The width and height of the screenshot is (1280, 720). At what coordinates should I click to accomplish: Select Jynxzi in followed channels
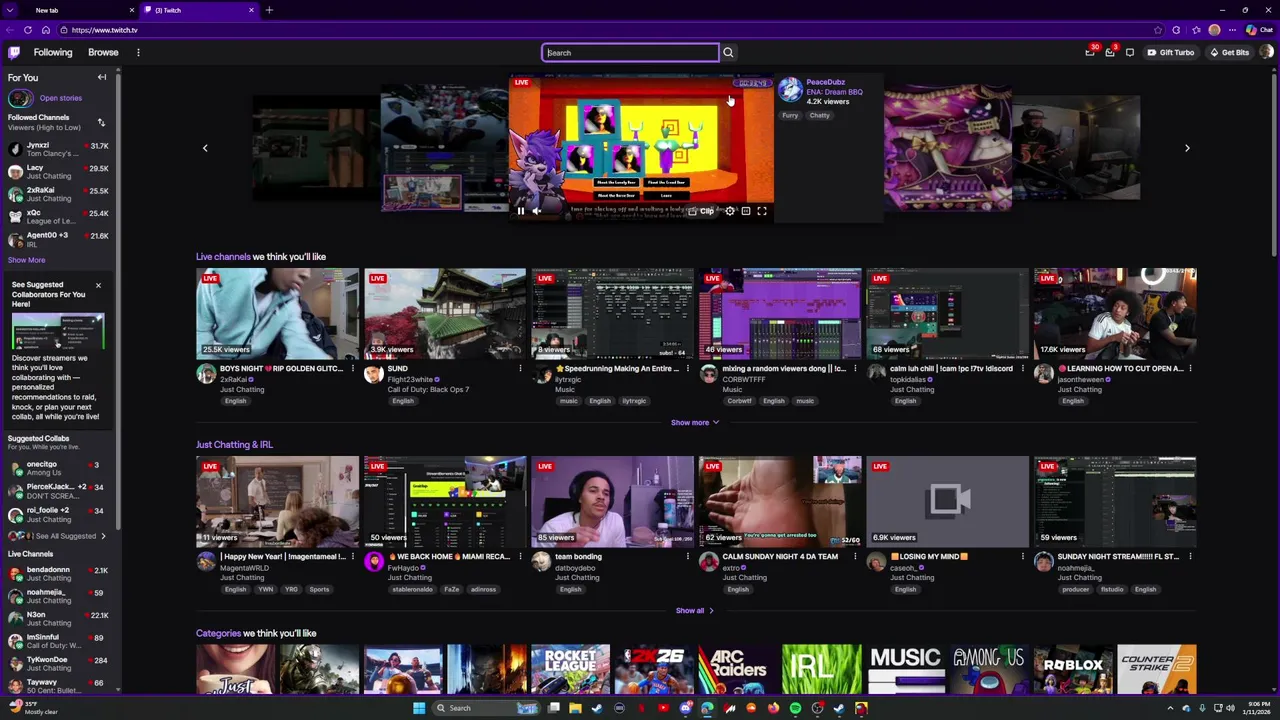tap(58, 149)
